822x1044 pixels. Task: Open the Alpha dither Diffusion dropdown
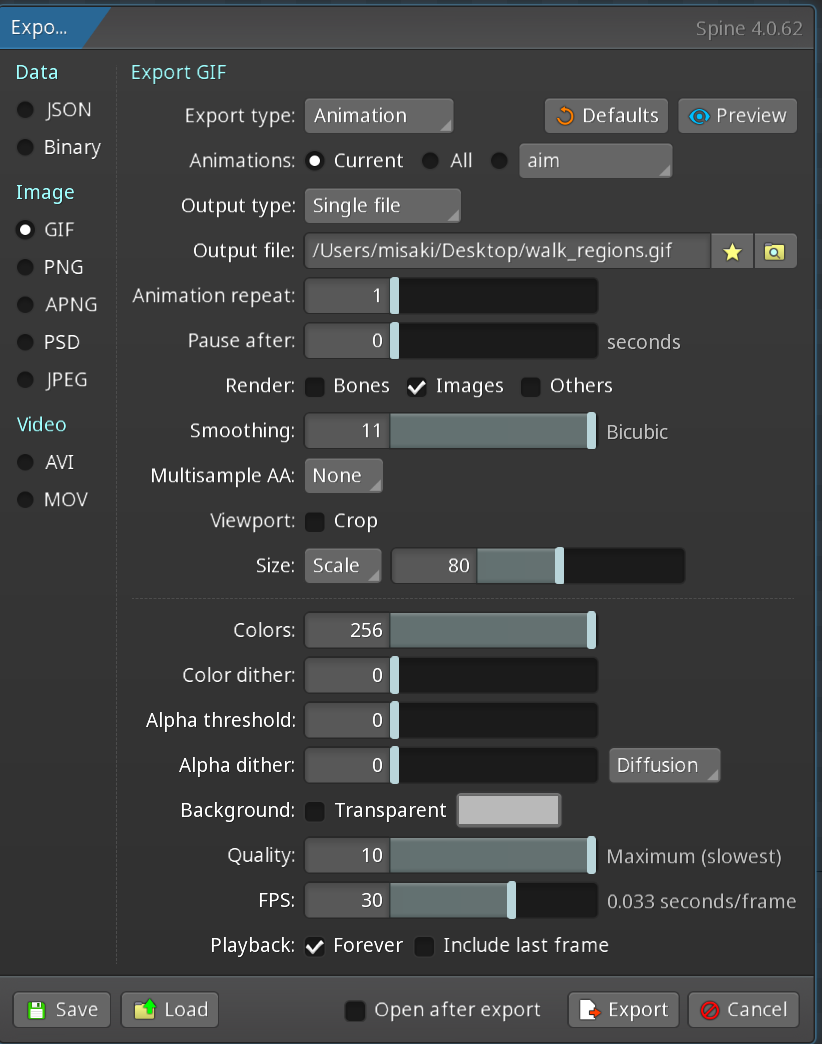(664, 765)
